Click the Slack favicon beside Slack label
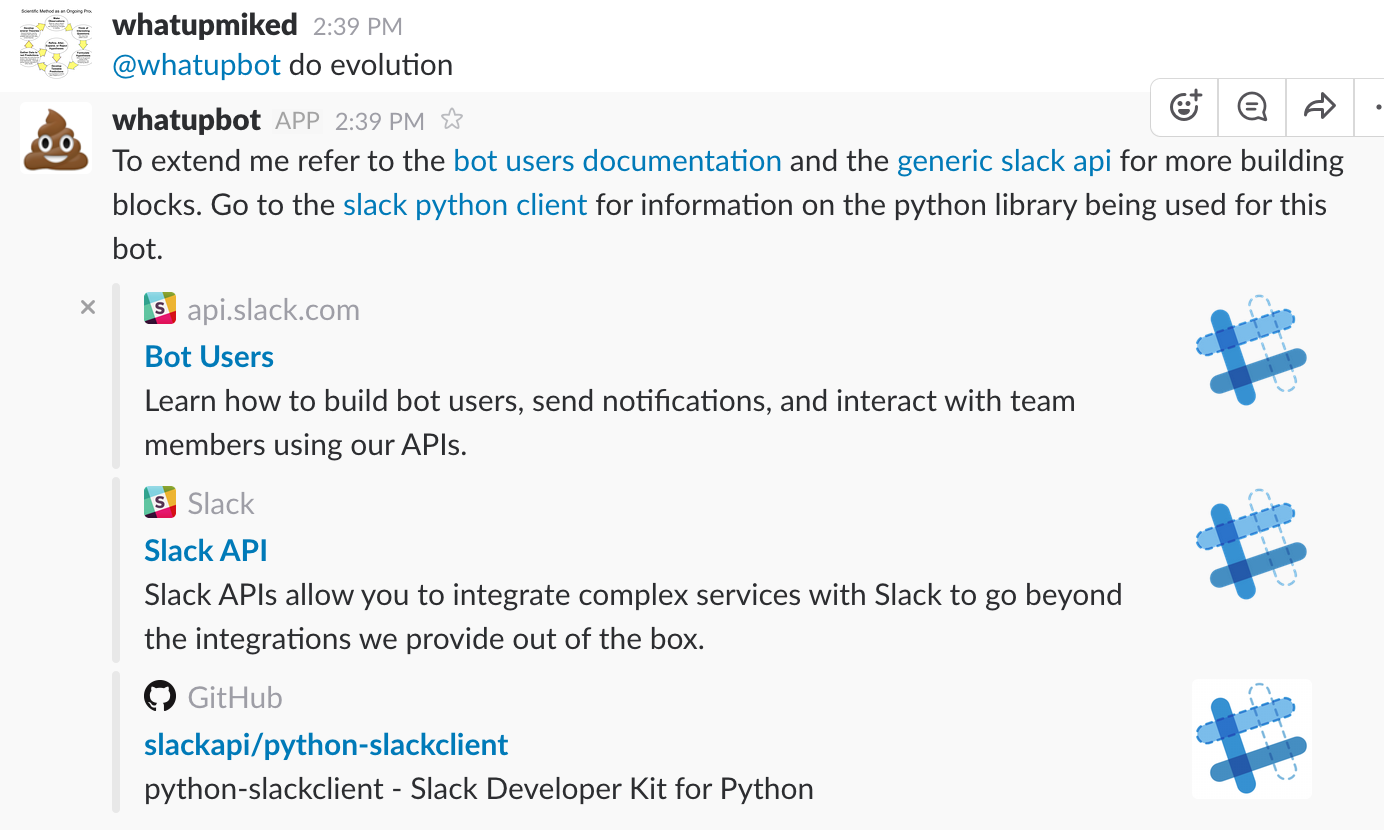Screen dimensions: 1384x840 (x=160, y=502)
